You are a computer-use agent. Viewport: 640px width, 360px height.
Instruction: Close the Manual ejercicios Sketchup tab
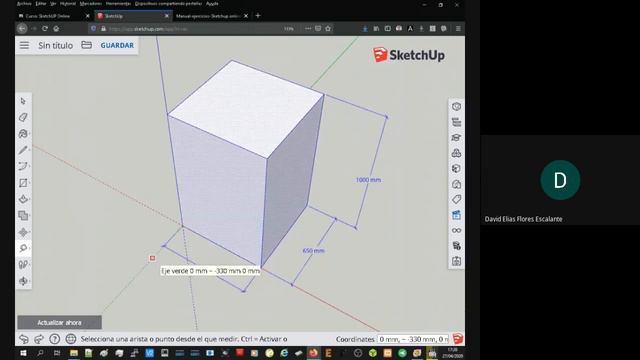click(x=246, y=16)
